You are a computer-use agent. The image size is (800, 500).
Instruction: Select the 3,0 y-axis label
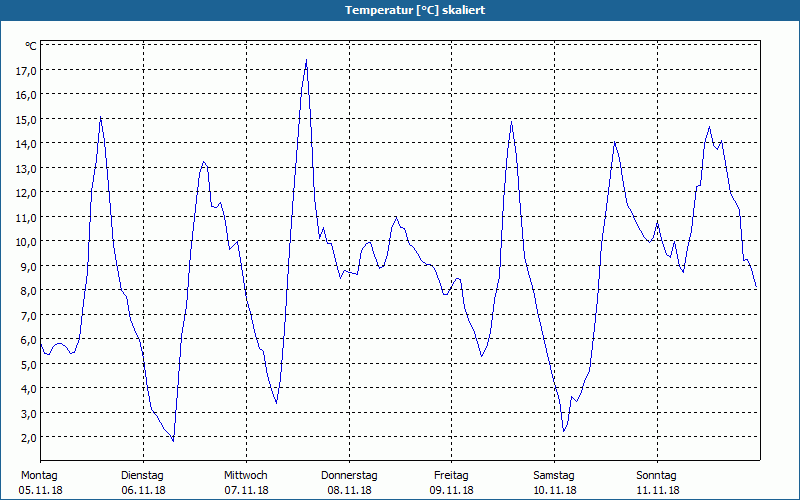click(x=28, y=413)
